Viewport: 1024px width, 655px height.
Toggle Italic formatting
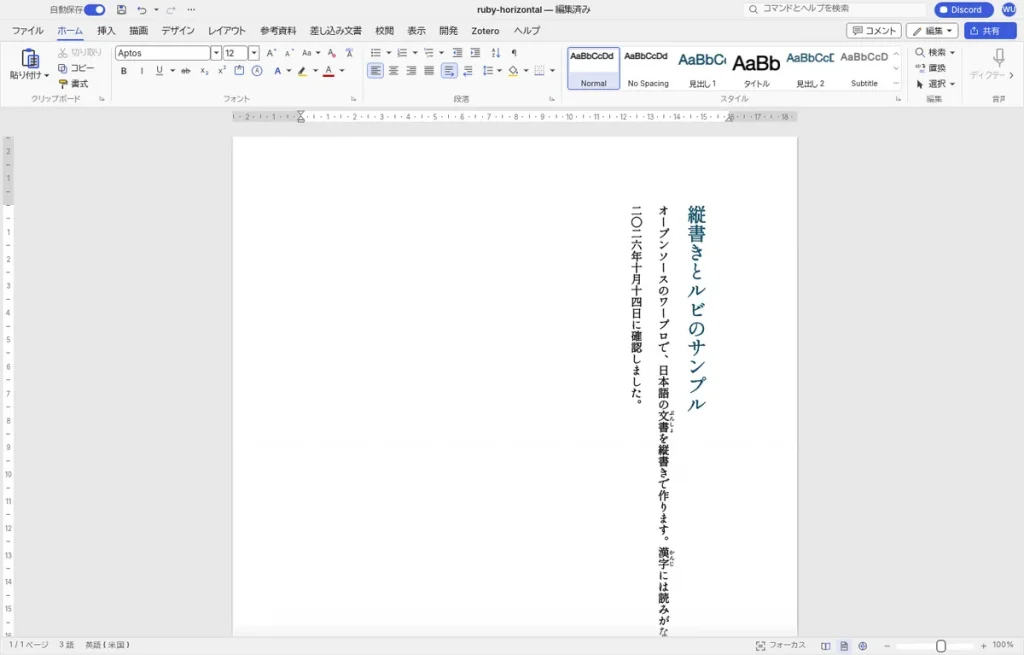pyautogui.click(x=142, y=71)
